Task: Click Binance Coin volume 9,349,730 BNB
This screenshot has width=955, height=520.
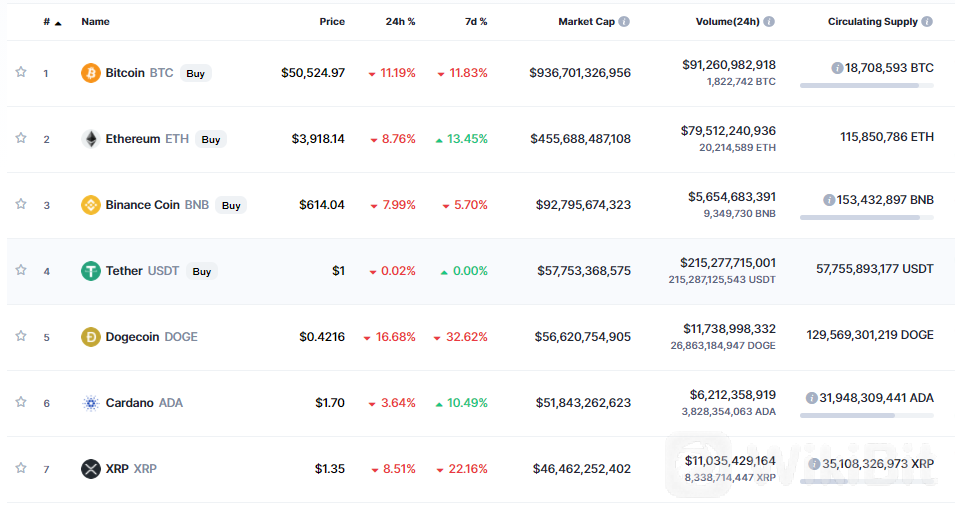Action: tap(739, 214)
